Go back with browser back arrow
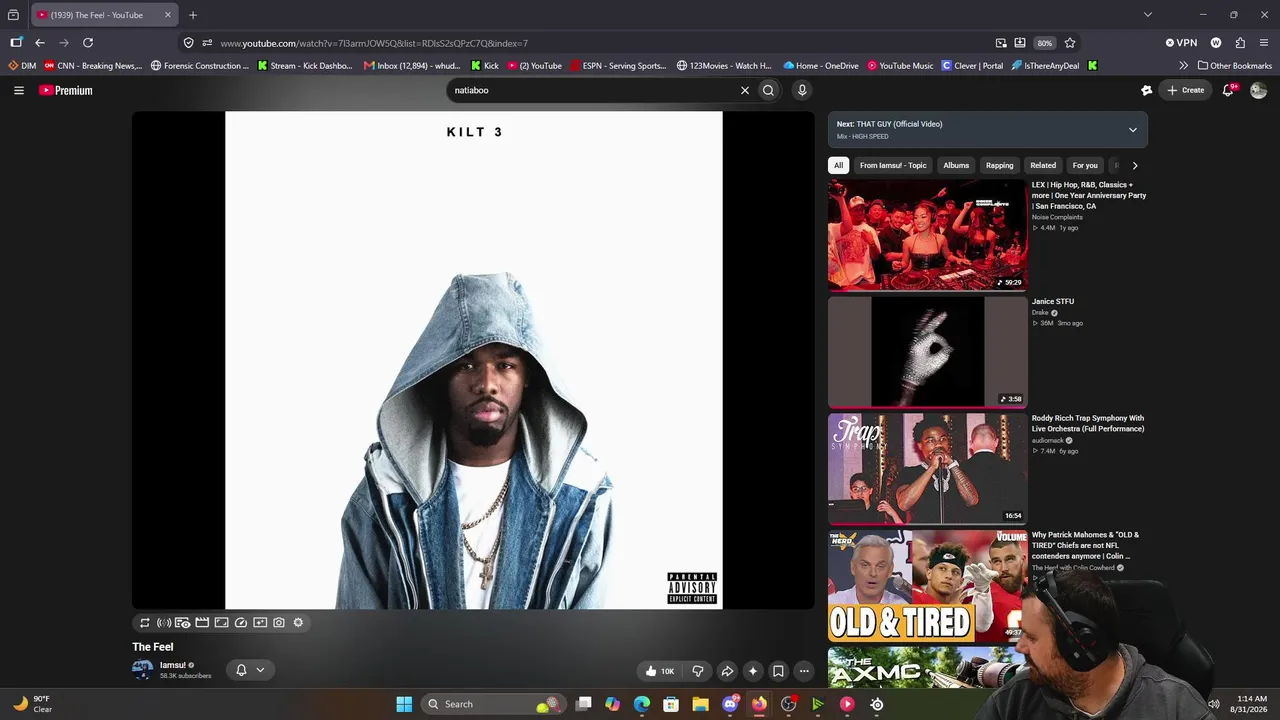This screenshot has width=1280, height=720. [x=40, y=43]
